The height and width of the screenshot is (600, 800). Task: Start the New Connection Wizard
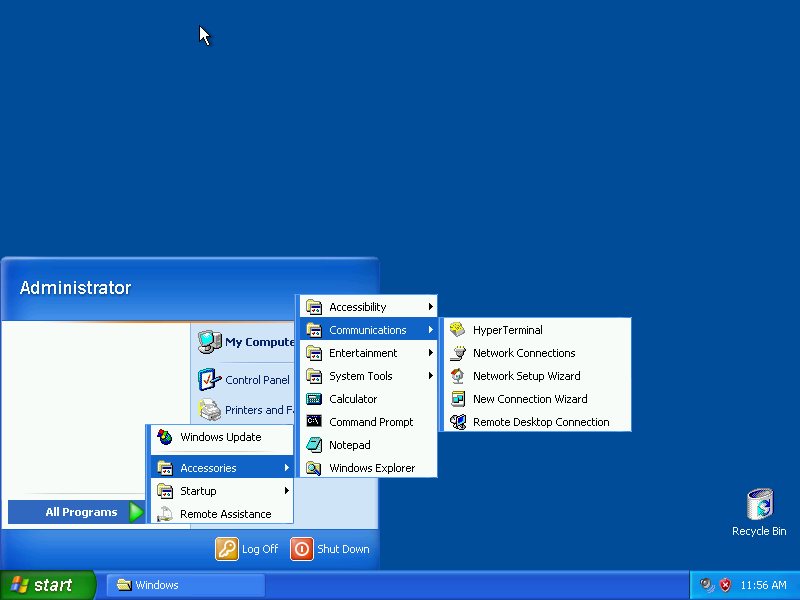(537, 399)
